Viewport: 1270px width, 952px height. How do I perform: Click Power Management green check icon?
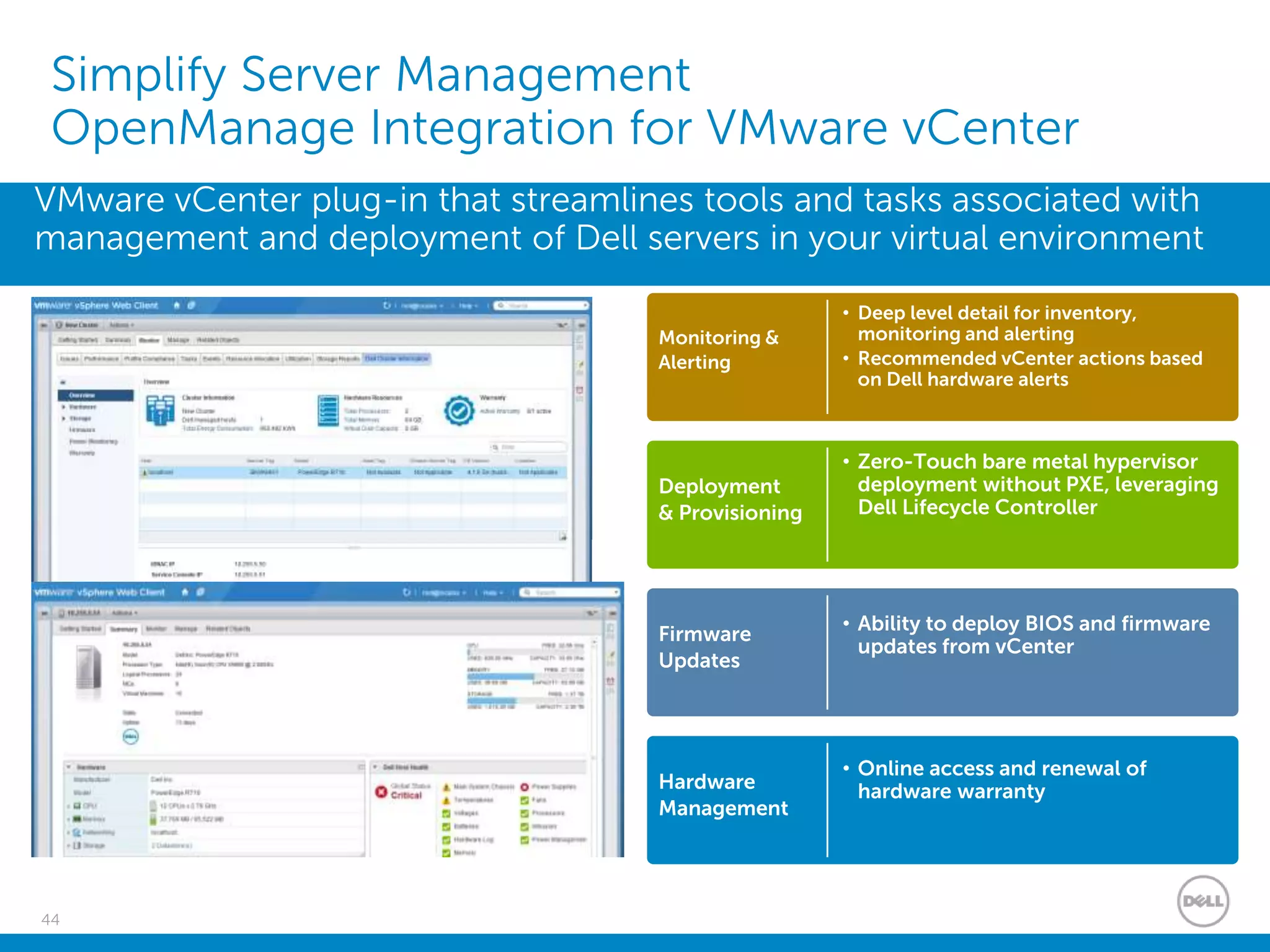coord(525,840)
